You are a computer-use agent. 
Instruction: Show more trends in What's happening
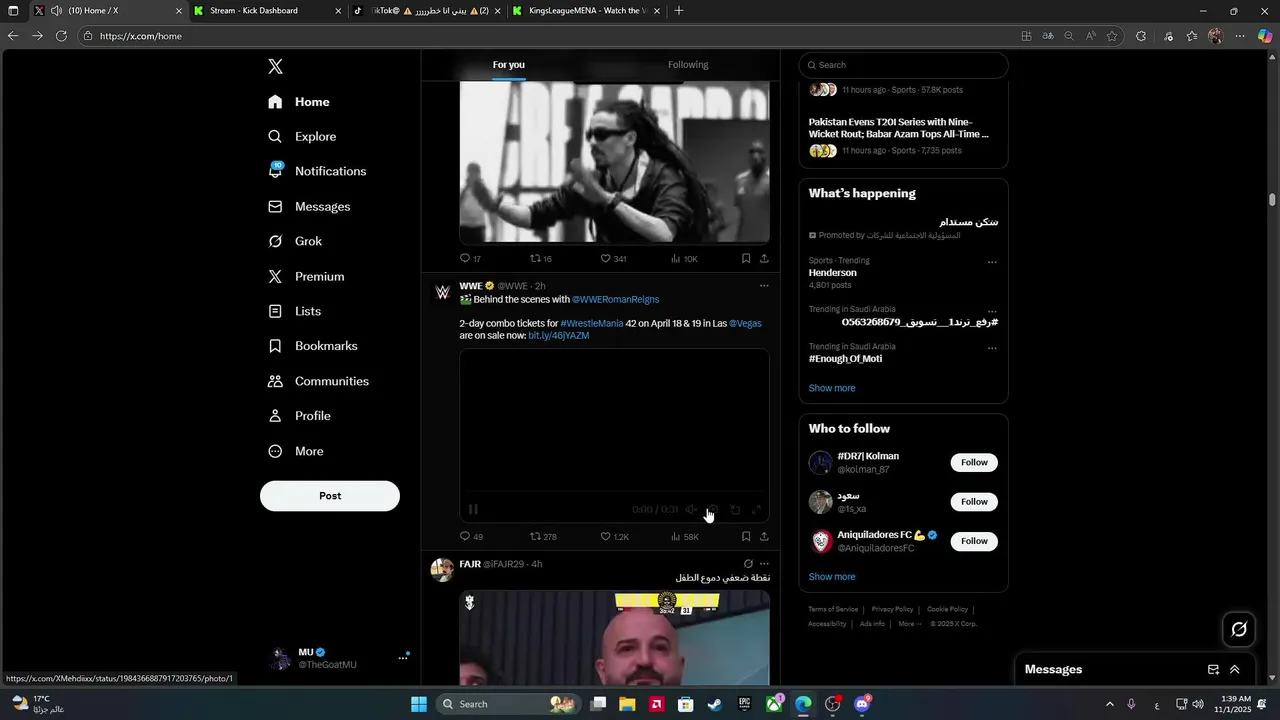(x=832, y=388)
